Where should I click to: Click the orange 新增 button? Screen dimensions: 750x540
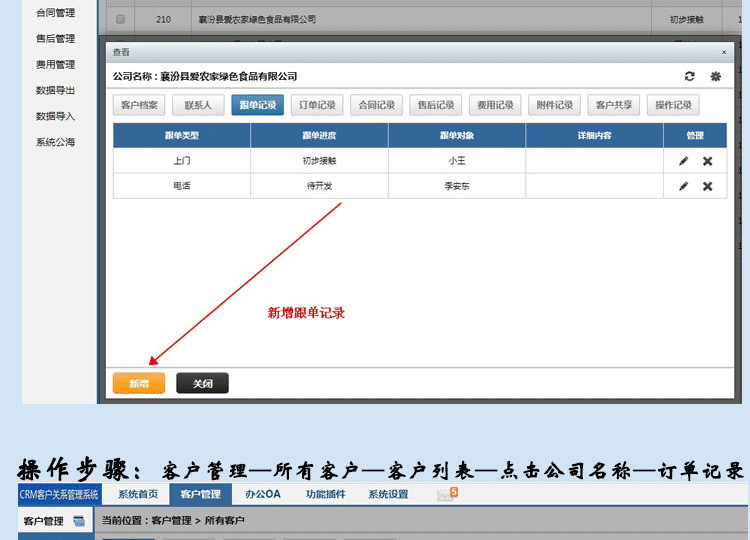[x=139, y=383]
